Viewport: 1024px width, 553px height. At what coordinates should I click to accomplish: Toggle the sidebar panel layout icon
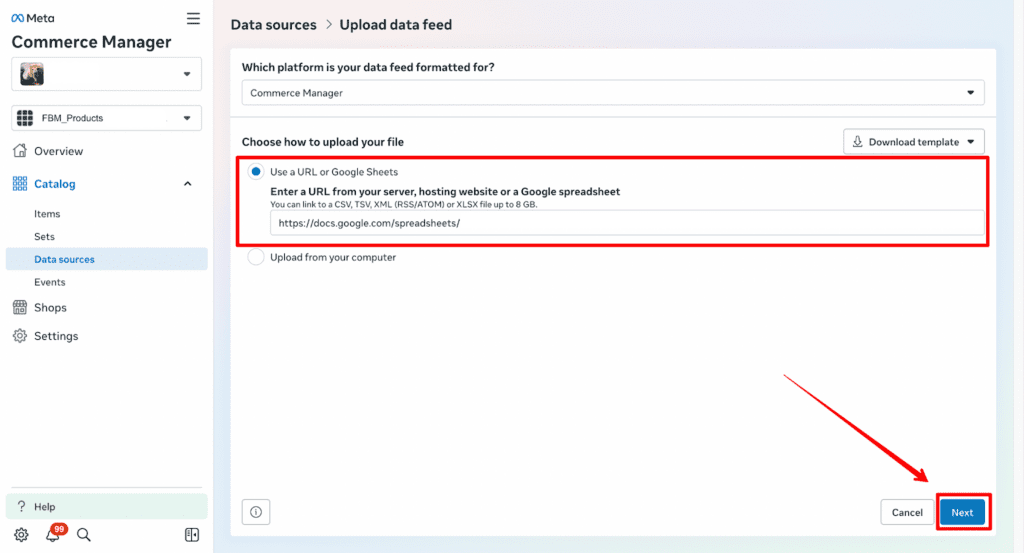[192, 535]
